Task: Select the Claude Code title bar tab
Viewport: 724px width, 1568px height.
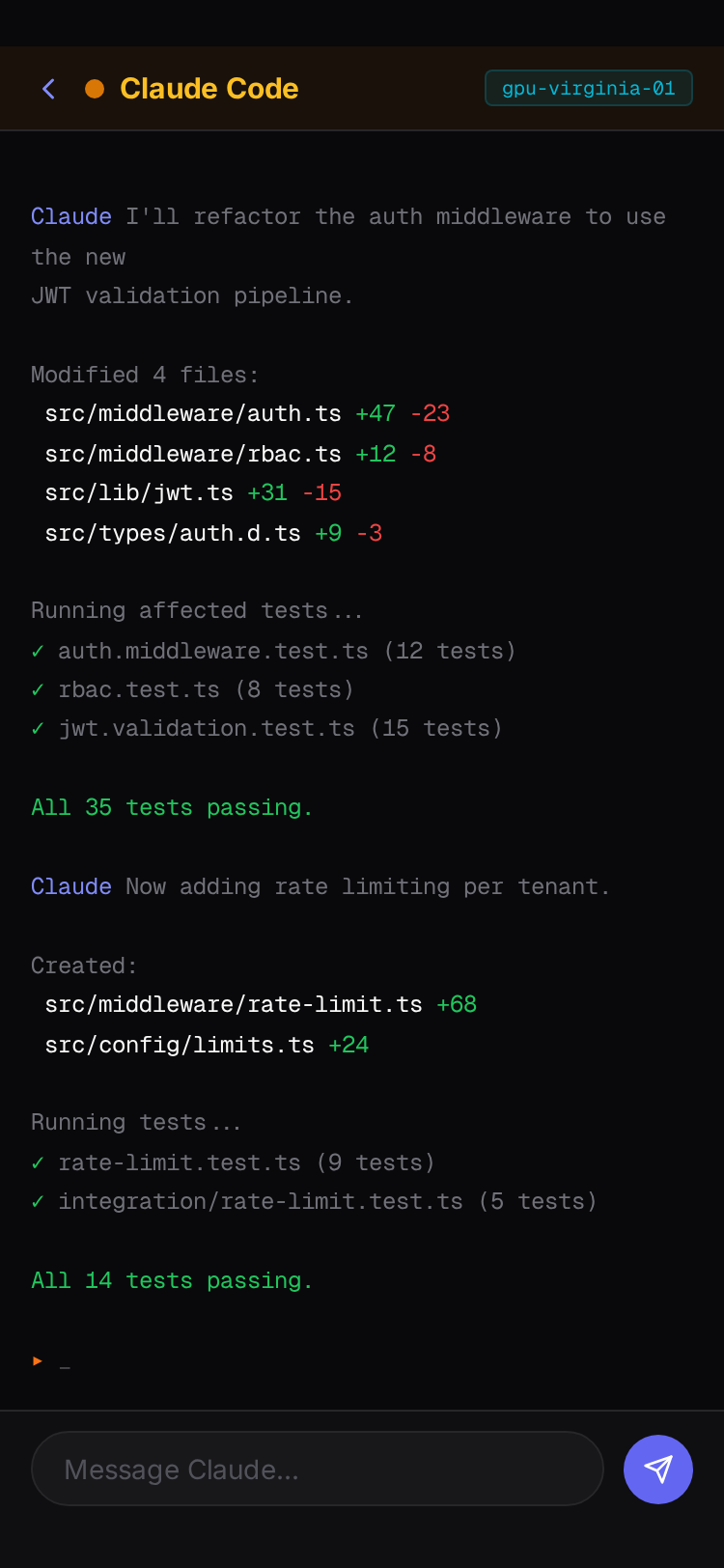Action: [209, 88]
